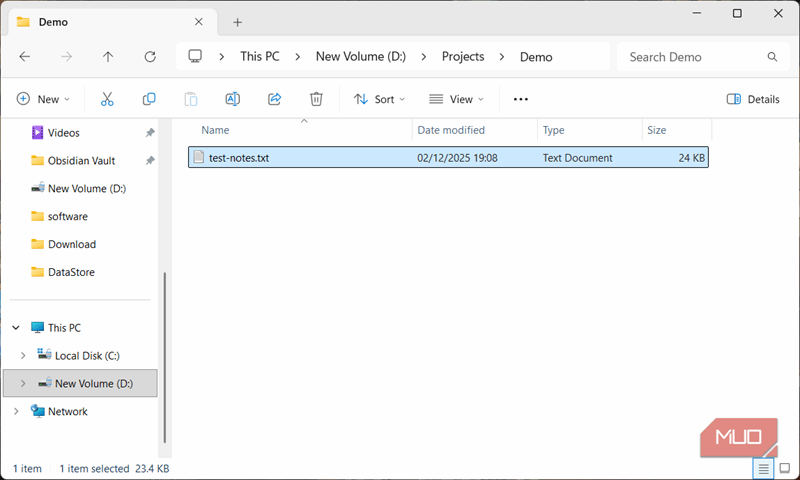The width and height of the screenshot is (800, 480).
Task: Open the See more three-dots menu
Action: click(520, 99)
